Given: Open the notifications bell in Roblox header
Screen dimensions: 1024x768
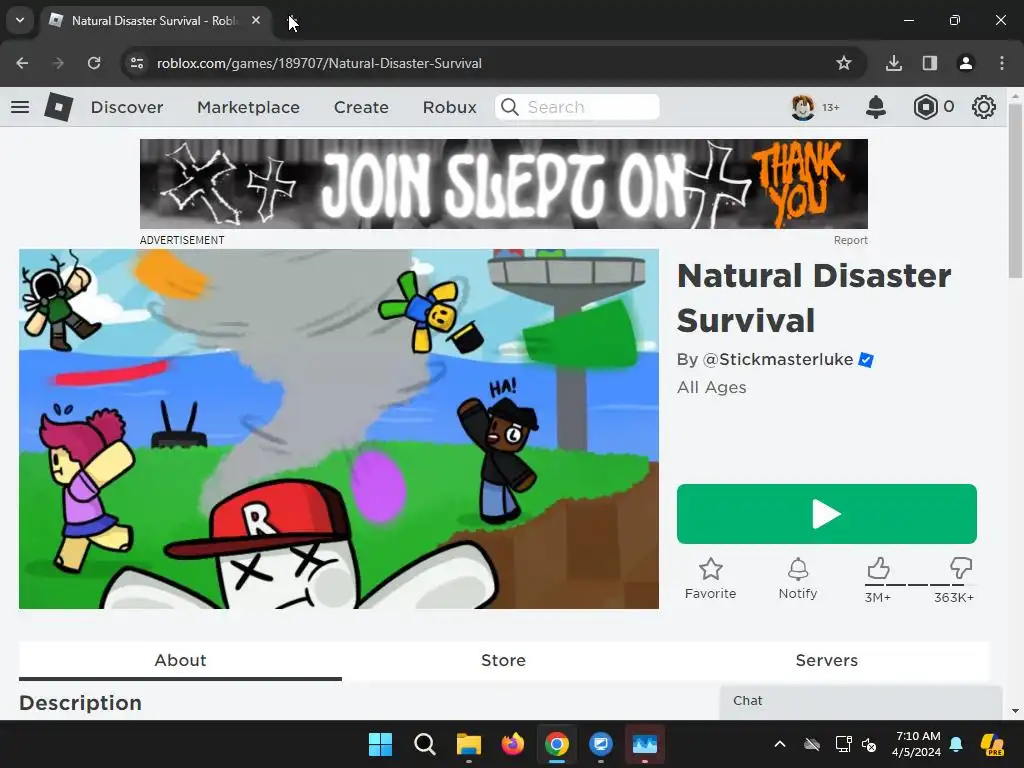Looking at the screenshot, I should point(876,107).
